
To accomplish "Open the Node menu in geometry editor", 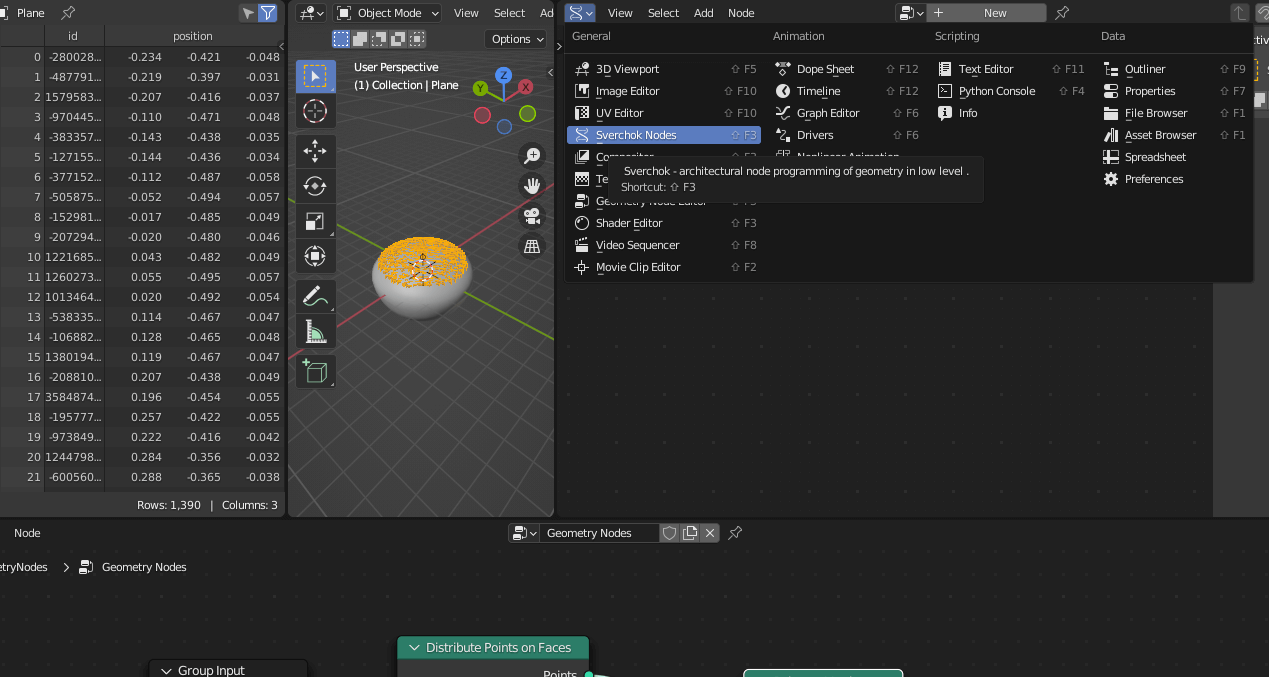I will [27, 533].
